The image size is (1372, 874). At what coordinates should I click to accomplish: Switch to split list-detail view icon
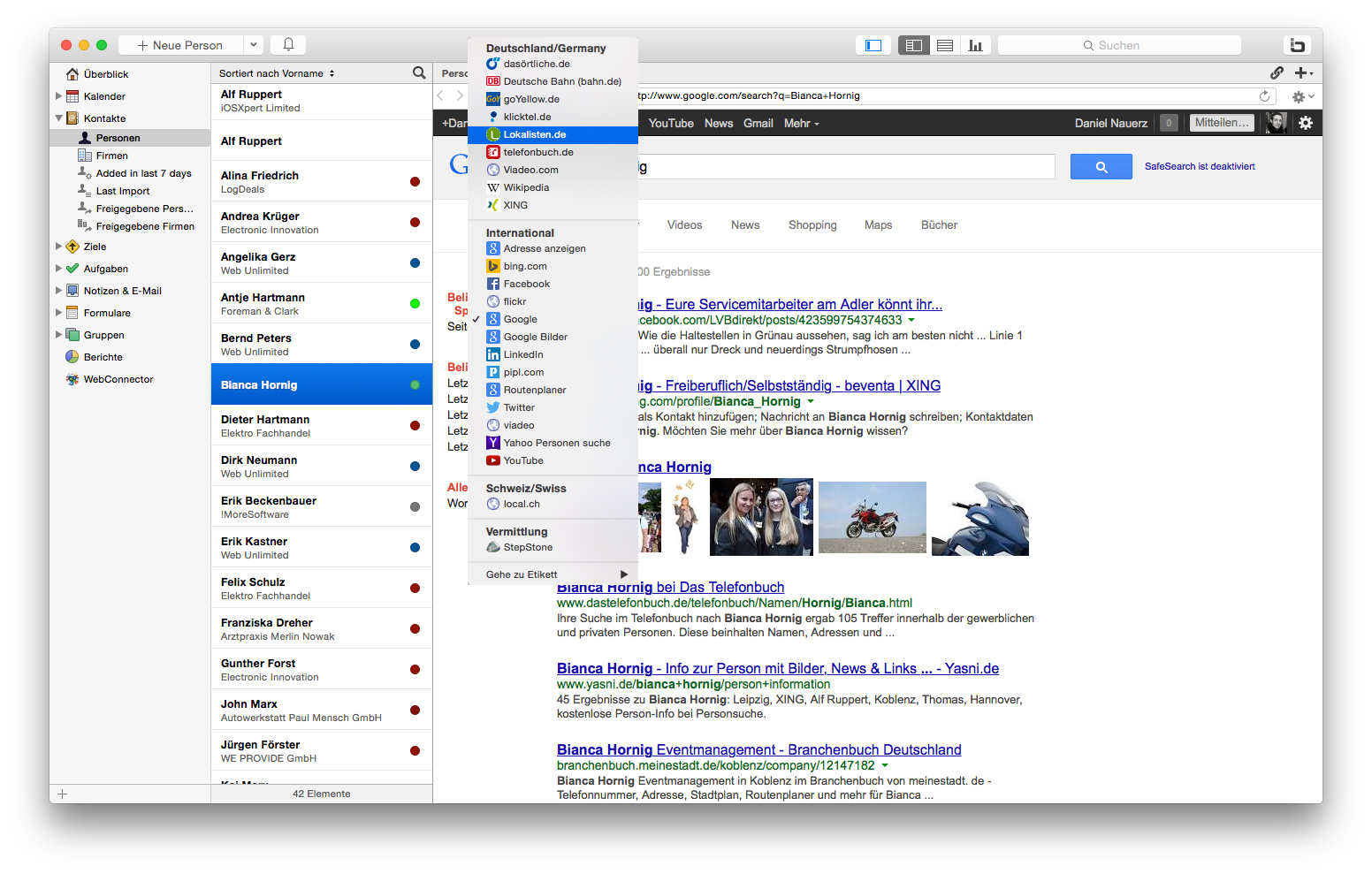[914, 45]
